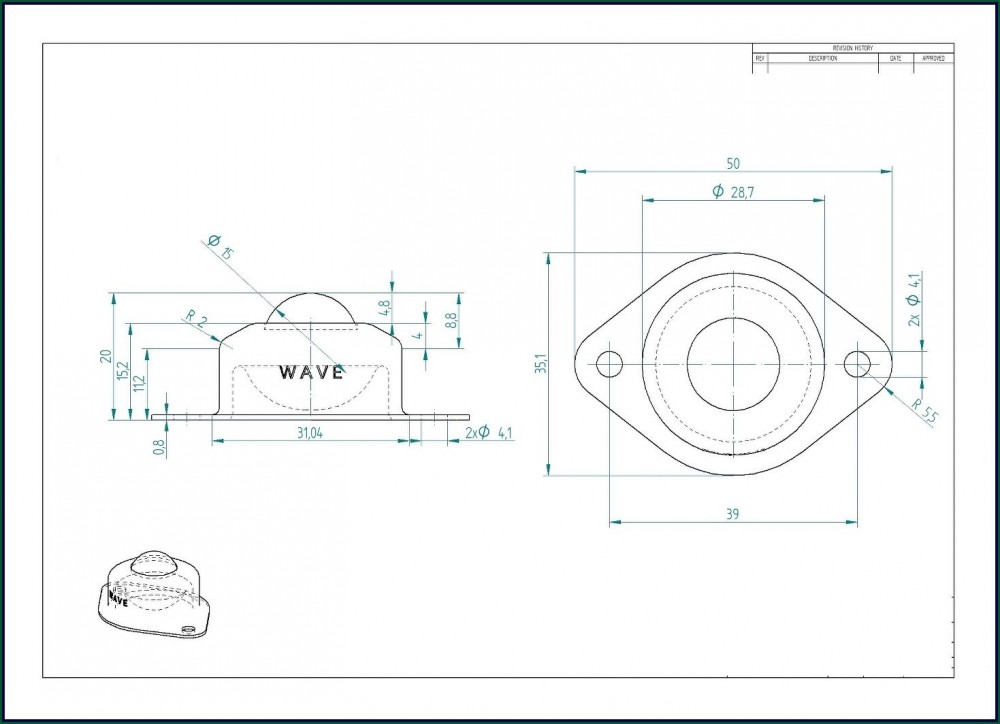
Task: Click the right mounting hole in top view
Action: click(857, 364)
